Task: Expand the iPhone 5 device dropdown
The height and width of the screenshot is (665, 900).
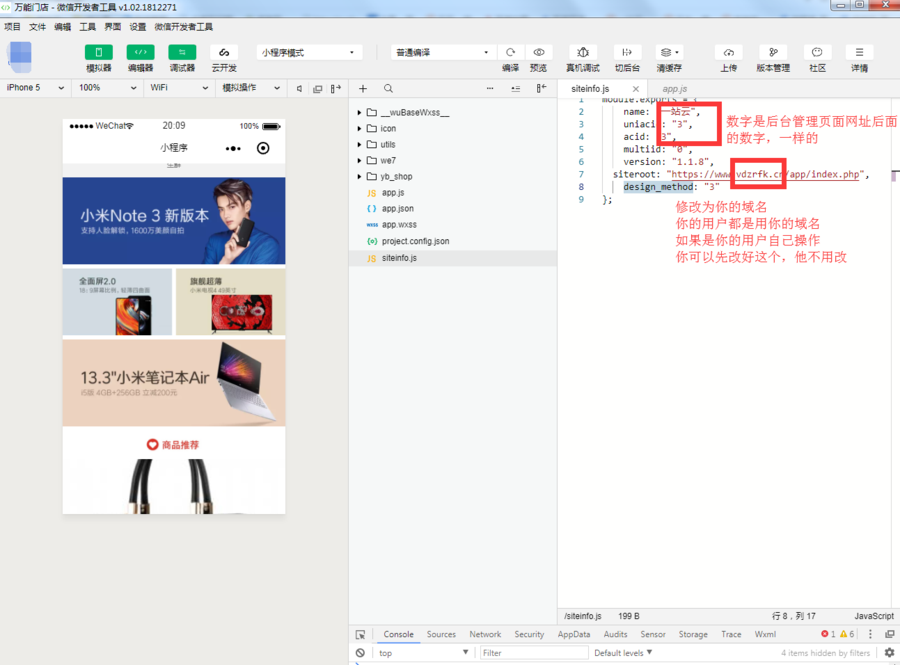Action: [x=35, y=88]
